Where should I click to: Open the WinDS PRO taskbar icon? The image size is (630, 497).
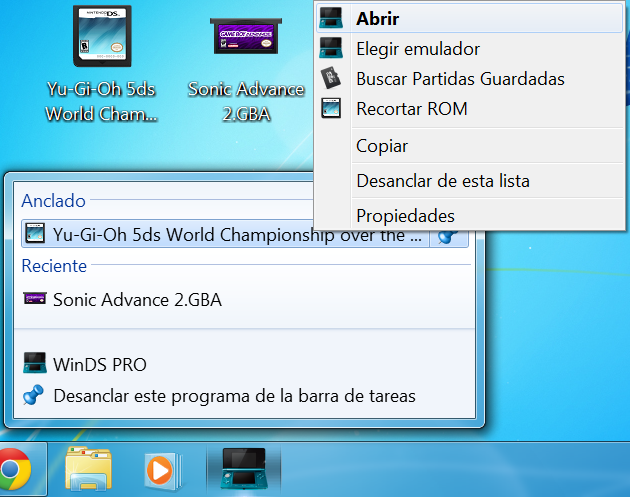244,469
